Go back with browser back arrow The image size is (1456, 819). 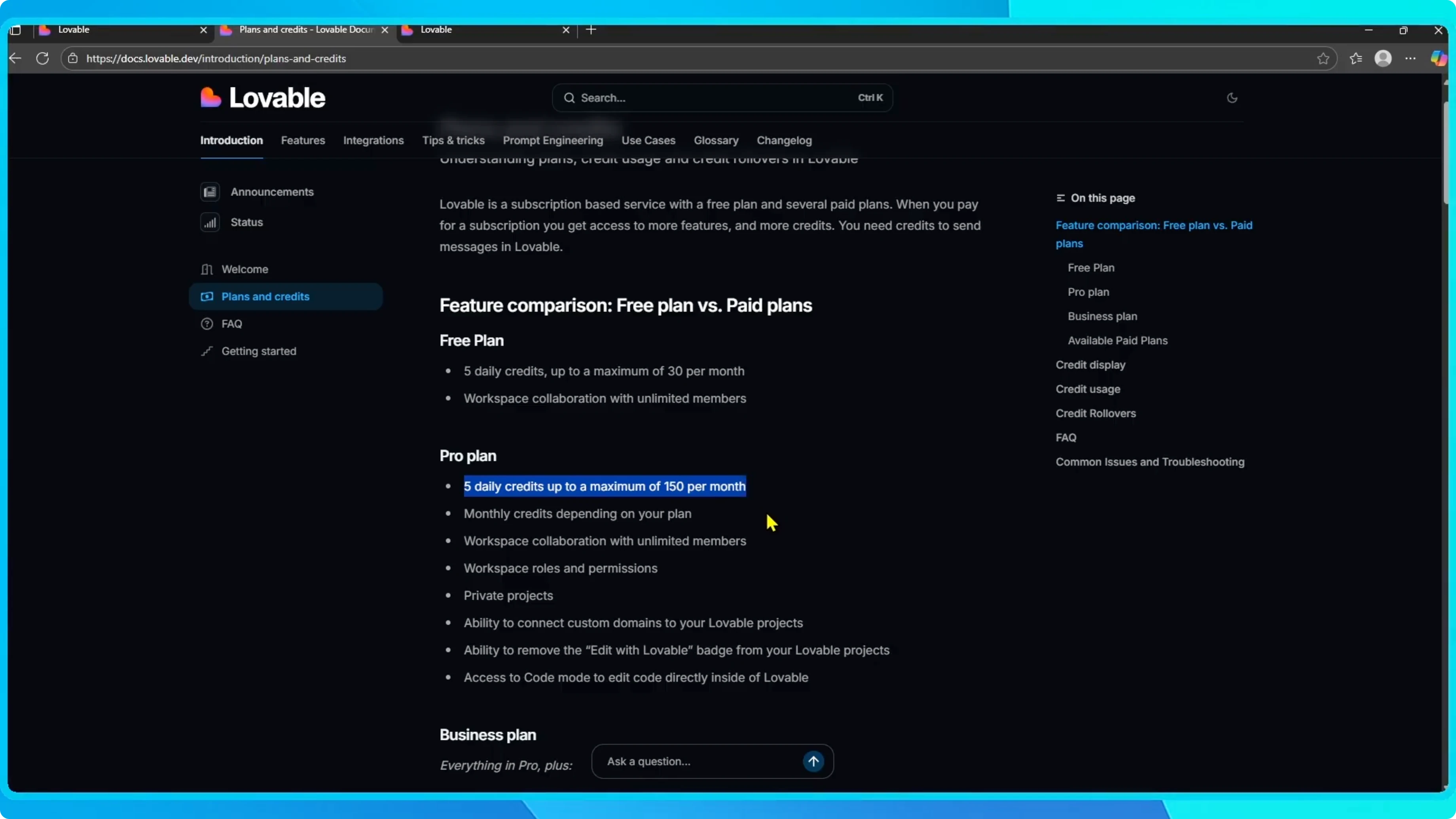(x=16, y=58)
